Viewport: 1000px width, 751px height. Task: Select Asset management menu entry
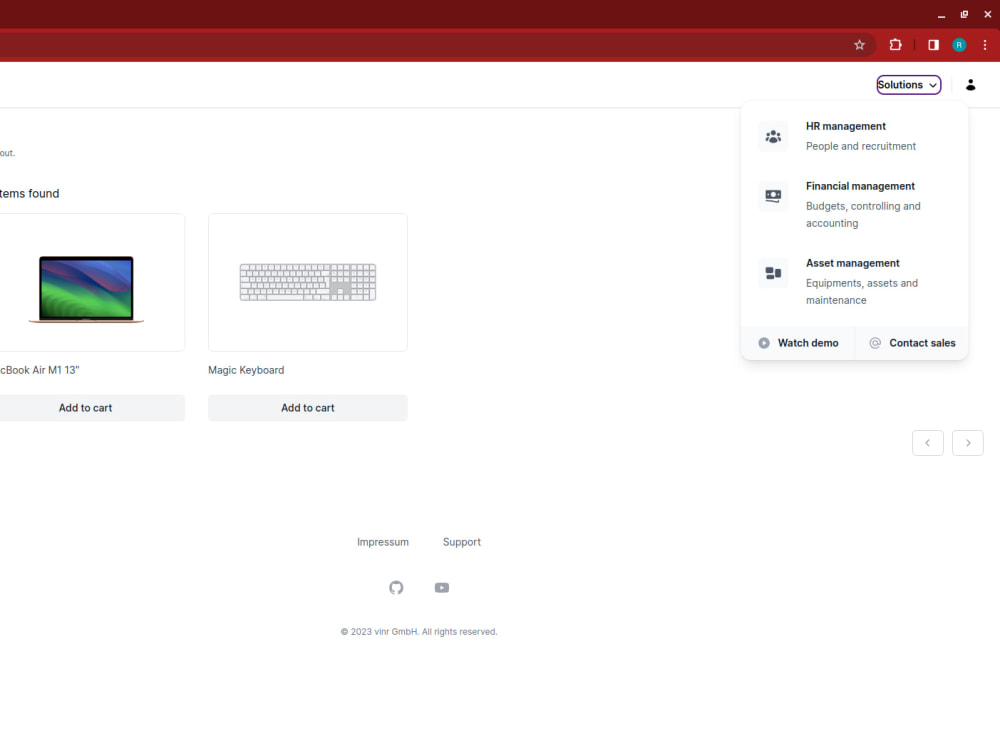coord(855,282)
